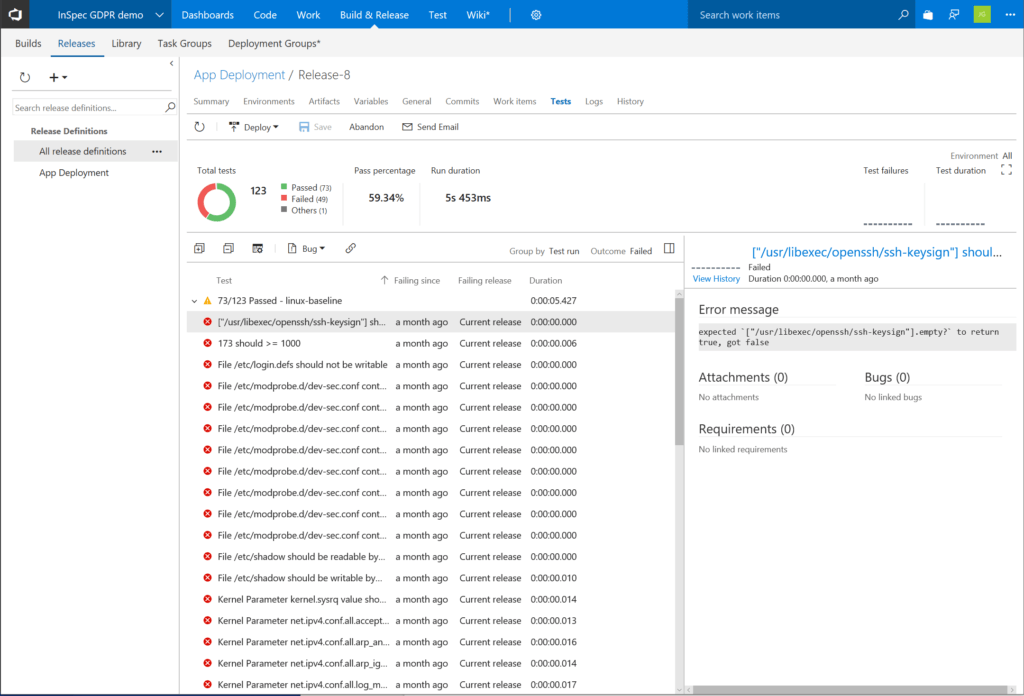
Task: Open the settings gear in top navigation
Action: (x=536, y=15)
